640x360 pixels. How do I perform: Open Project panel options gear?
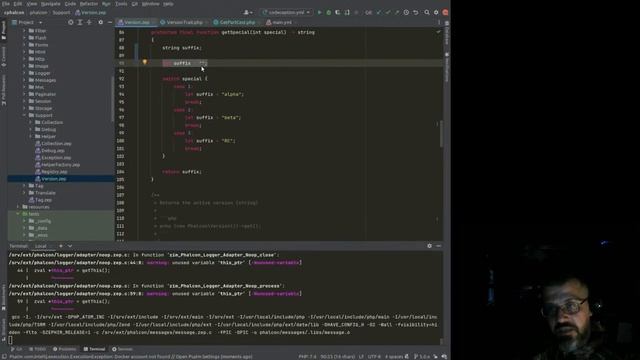[x=100, y=22]
